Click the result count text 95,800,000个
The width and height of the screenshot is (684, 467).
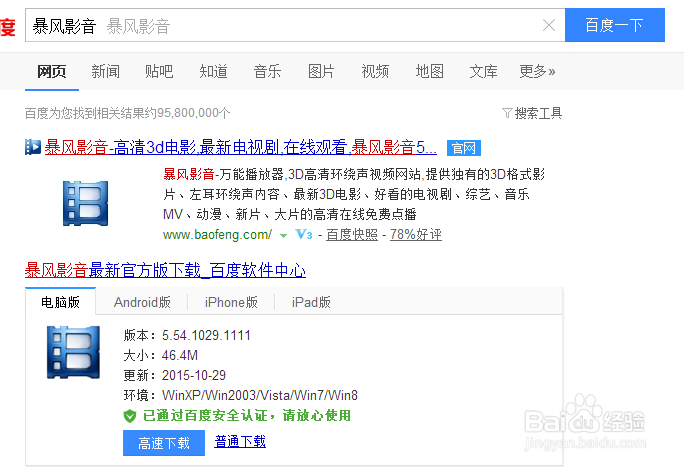(193, 113)
